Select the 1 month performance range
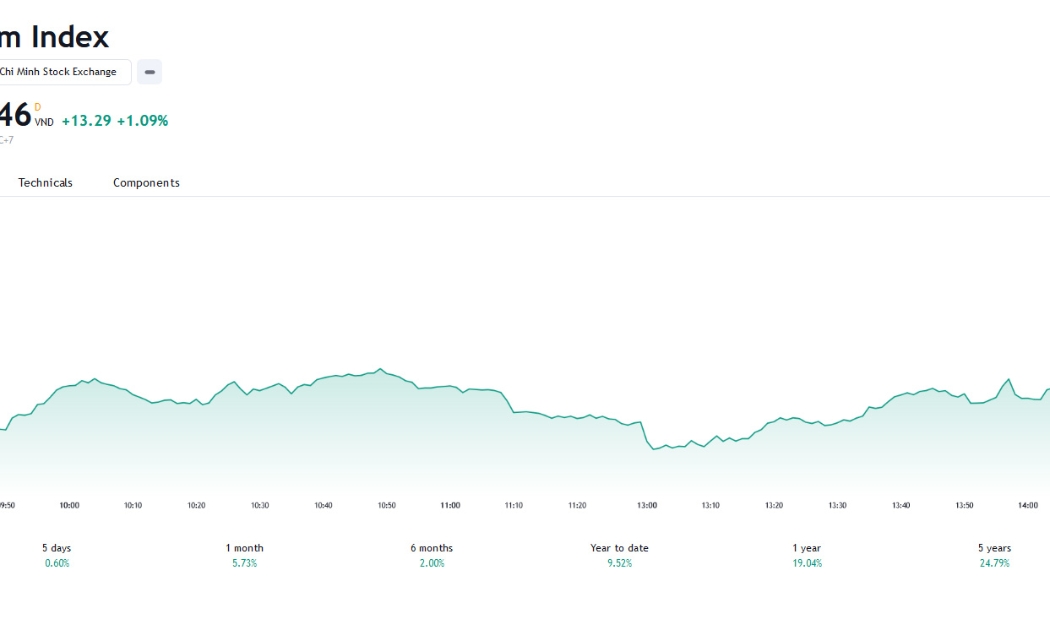The width and height of the screenshot is (1050, 630). pos(244,555)
